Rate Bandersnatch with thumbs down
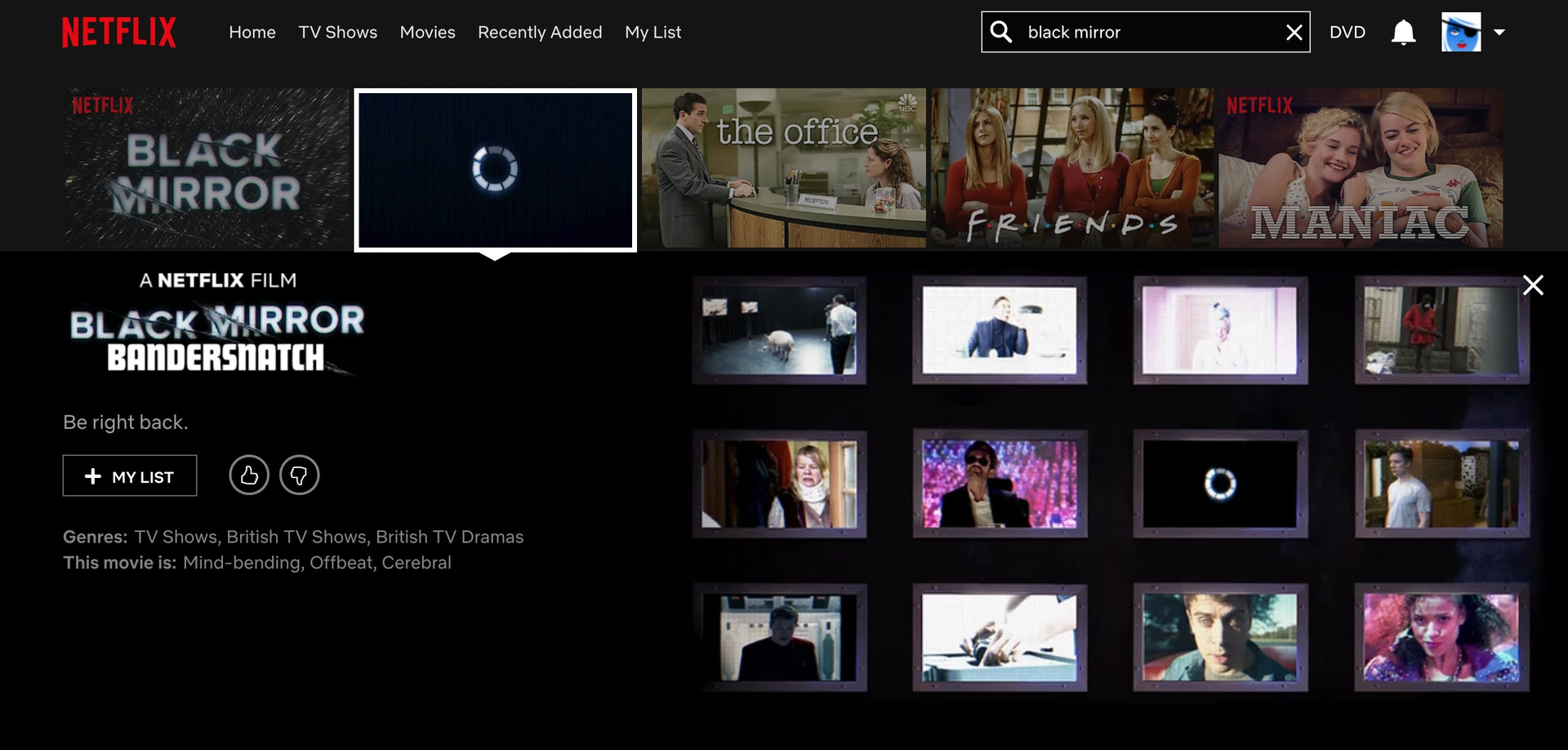Image resolution: width=1568 pixels, height=750 pixels. [x=299, y=475]
